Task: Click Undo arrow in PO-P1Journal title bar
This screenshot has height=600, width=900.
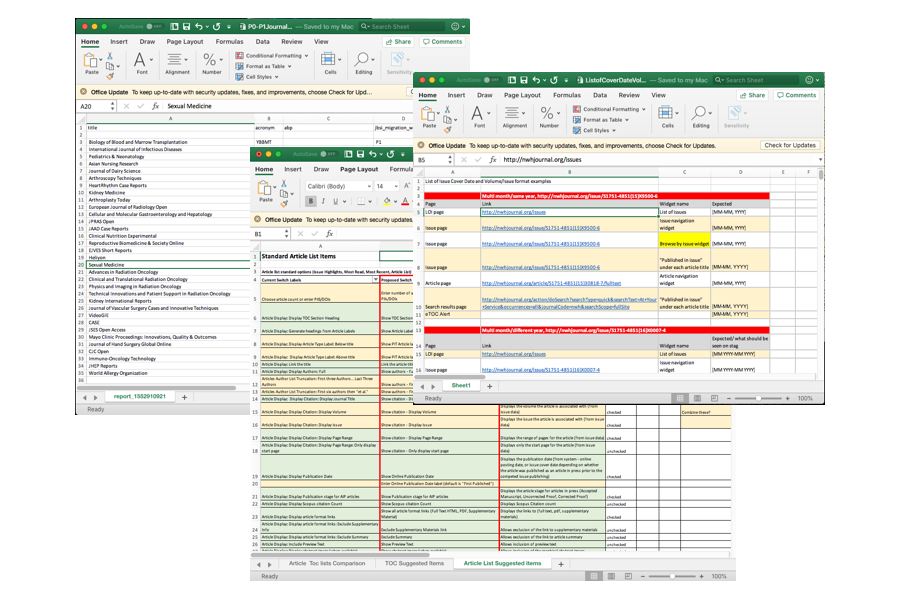Action: pos(200,26)
